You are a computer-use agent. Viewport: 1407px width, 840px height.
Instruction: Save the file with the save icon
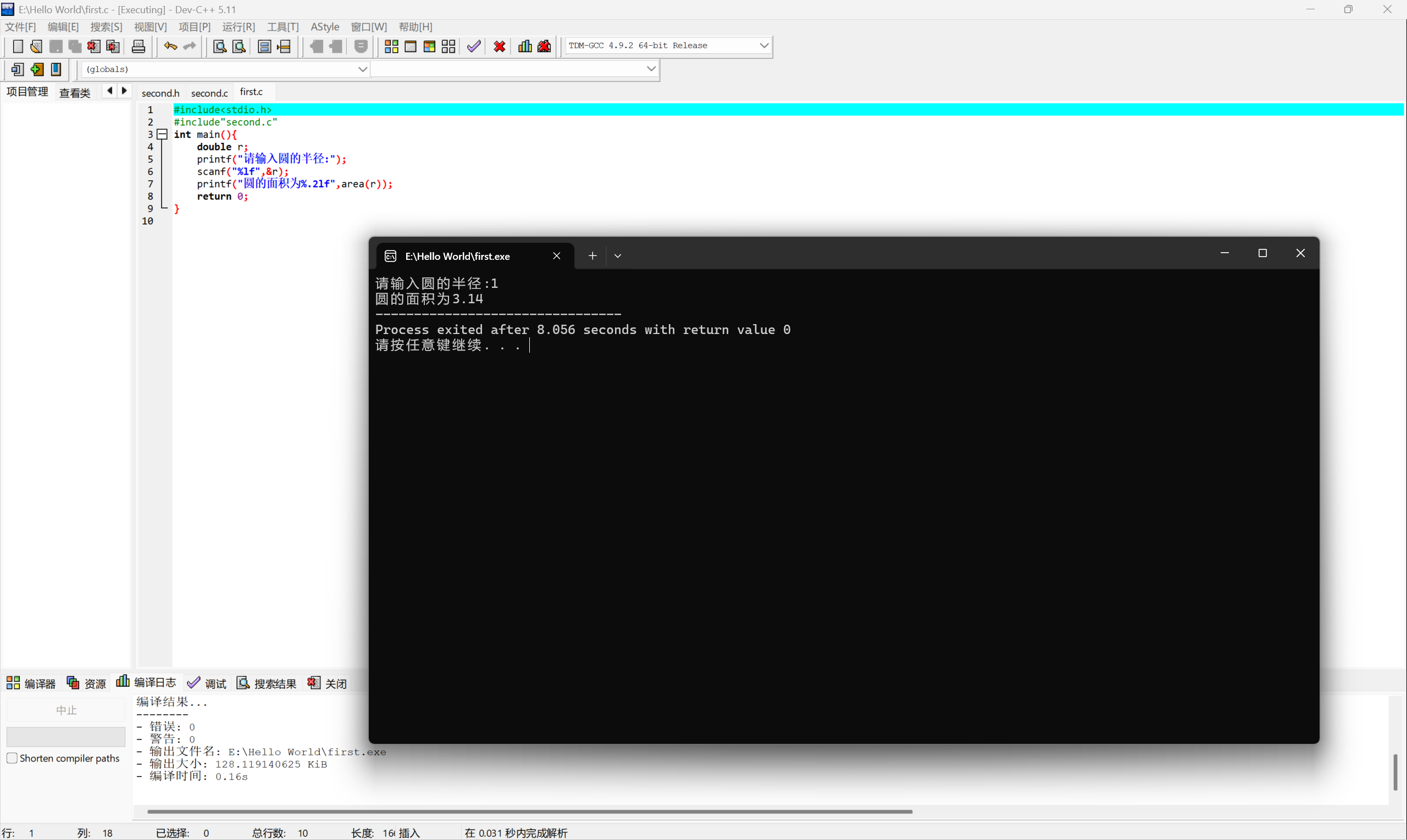coord(56,46)
